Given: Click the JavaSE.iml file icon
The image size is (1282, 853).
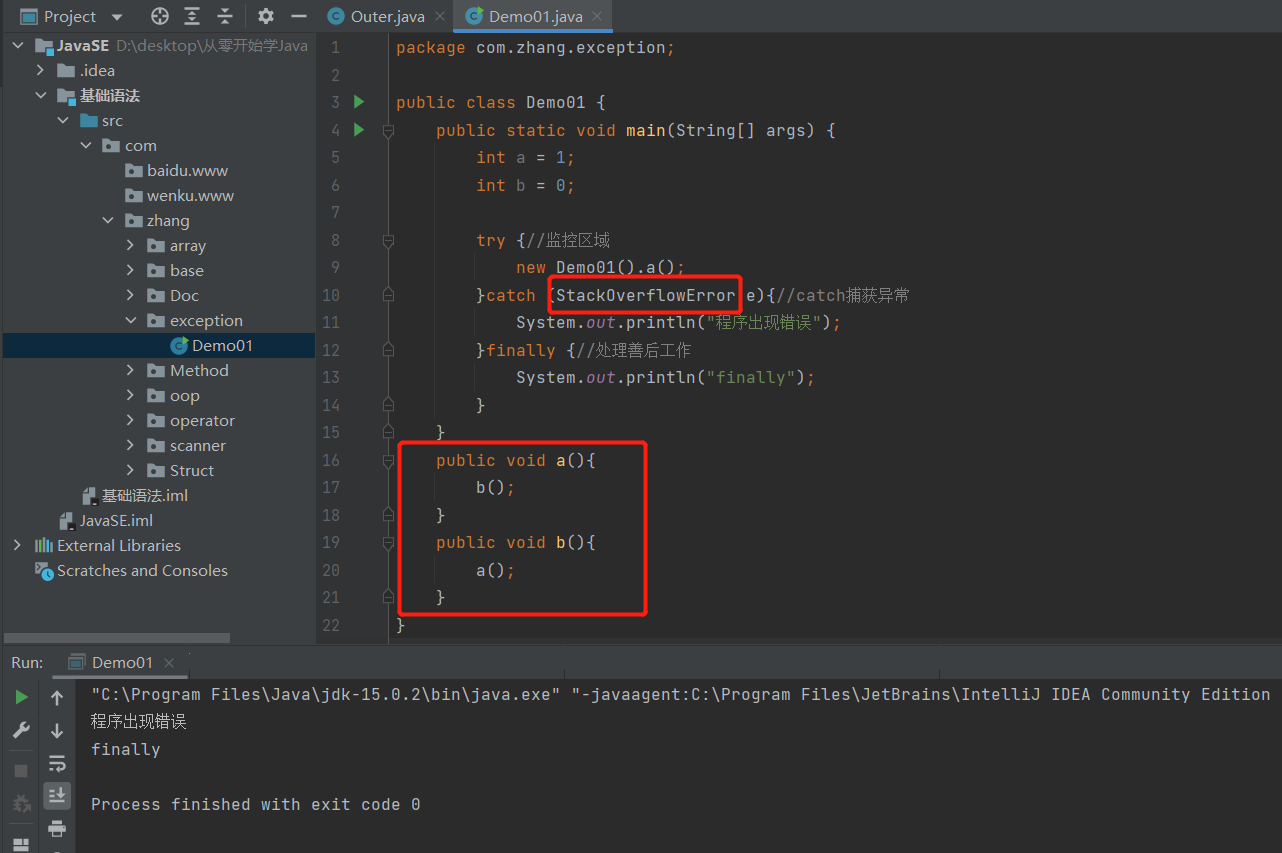Looking at the screenshot, I should pos(67,521).
